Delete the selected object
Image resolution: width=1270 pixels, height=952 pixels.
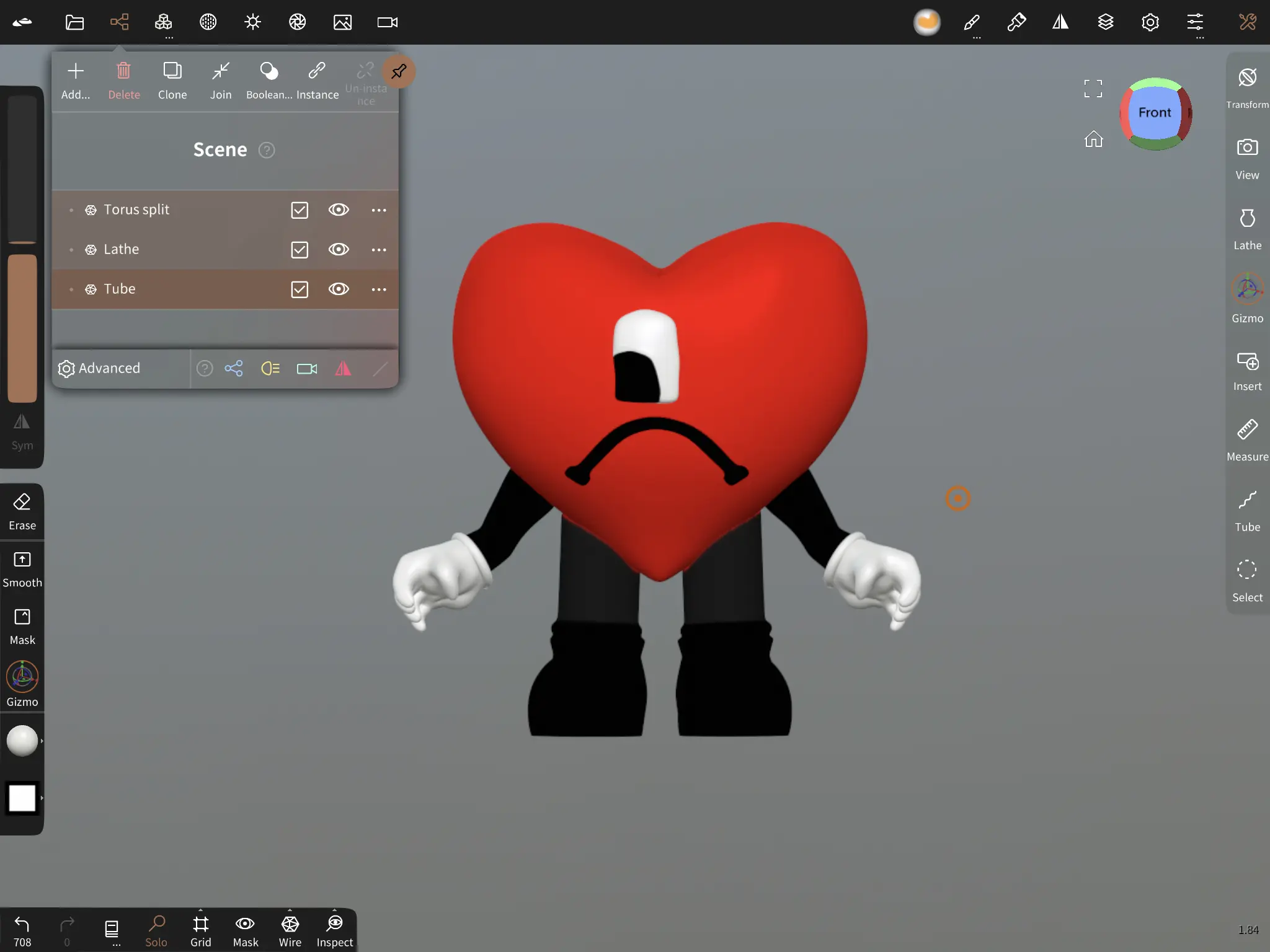[x=124, y=81]
